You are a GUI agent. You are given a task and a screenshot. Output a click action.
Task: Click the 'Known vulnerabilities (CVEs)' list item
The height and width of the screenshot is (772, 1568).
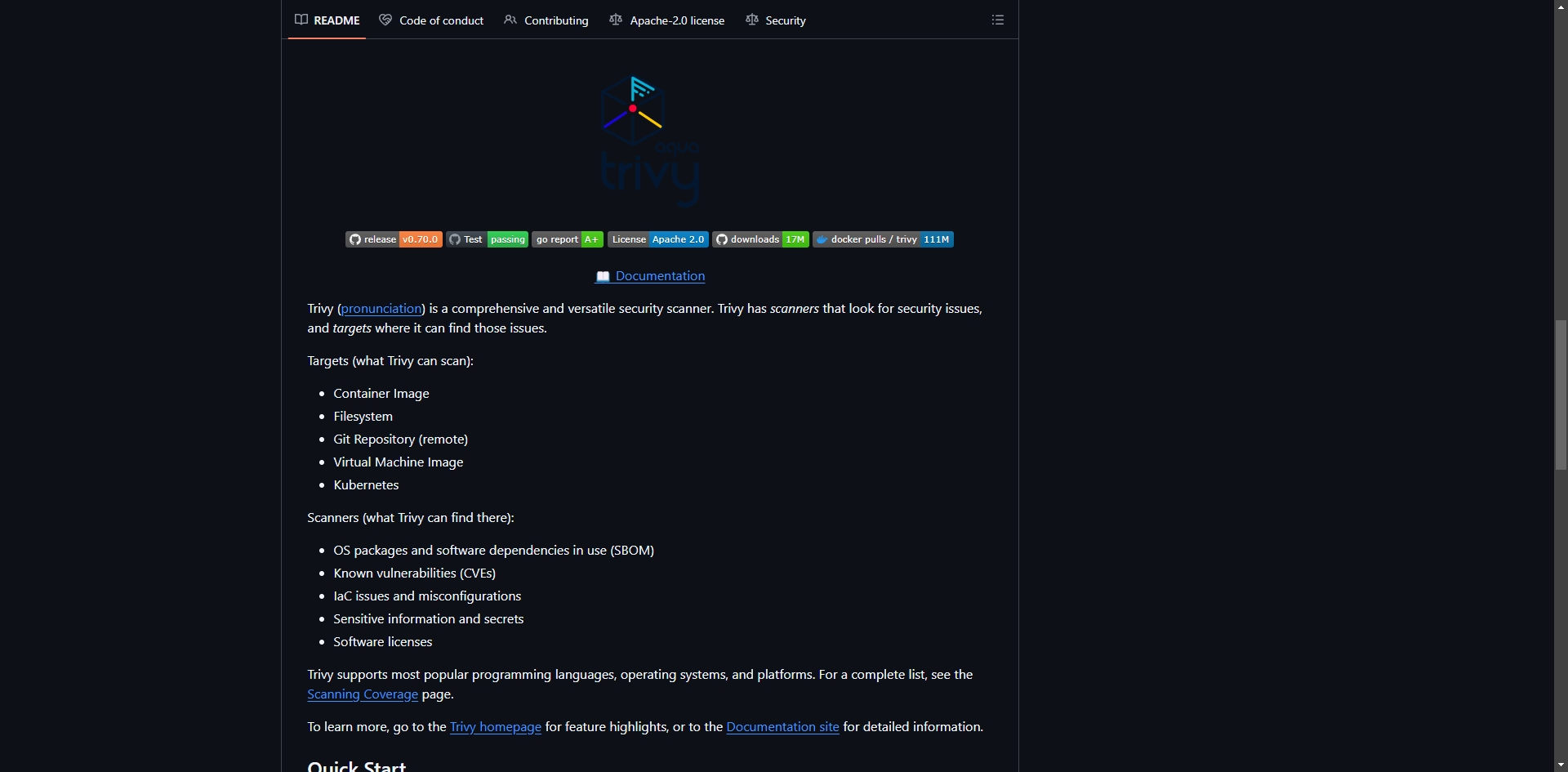[414, 573]
